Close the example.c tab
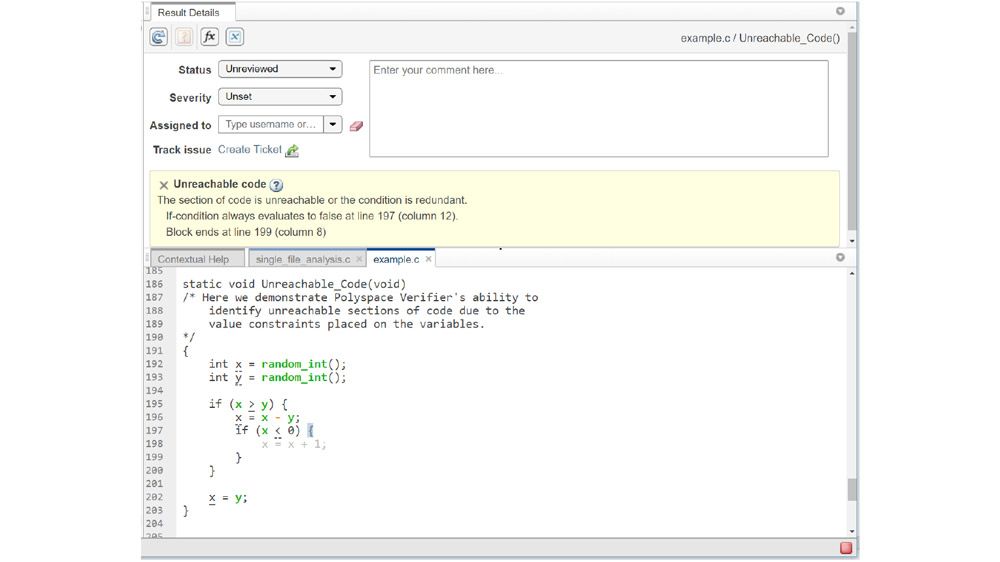Screen dimensions: 1000x562 (428, 259)
